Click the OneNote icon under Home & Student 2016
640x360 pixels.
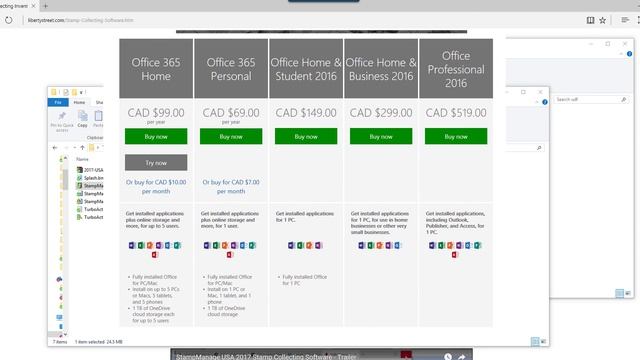(318, 245)
